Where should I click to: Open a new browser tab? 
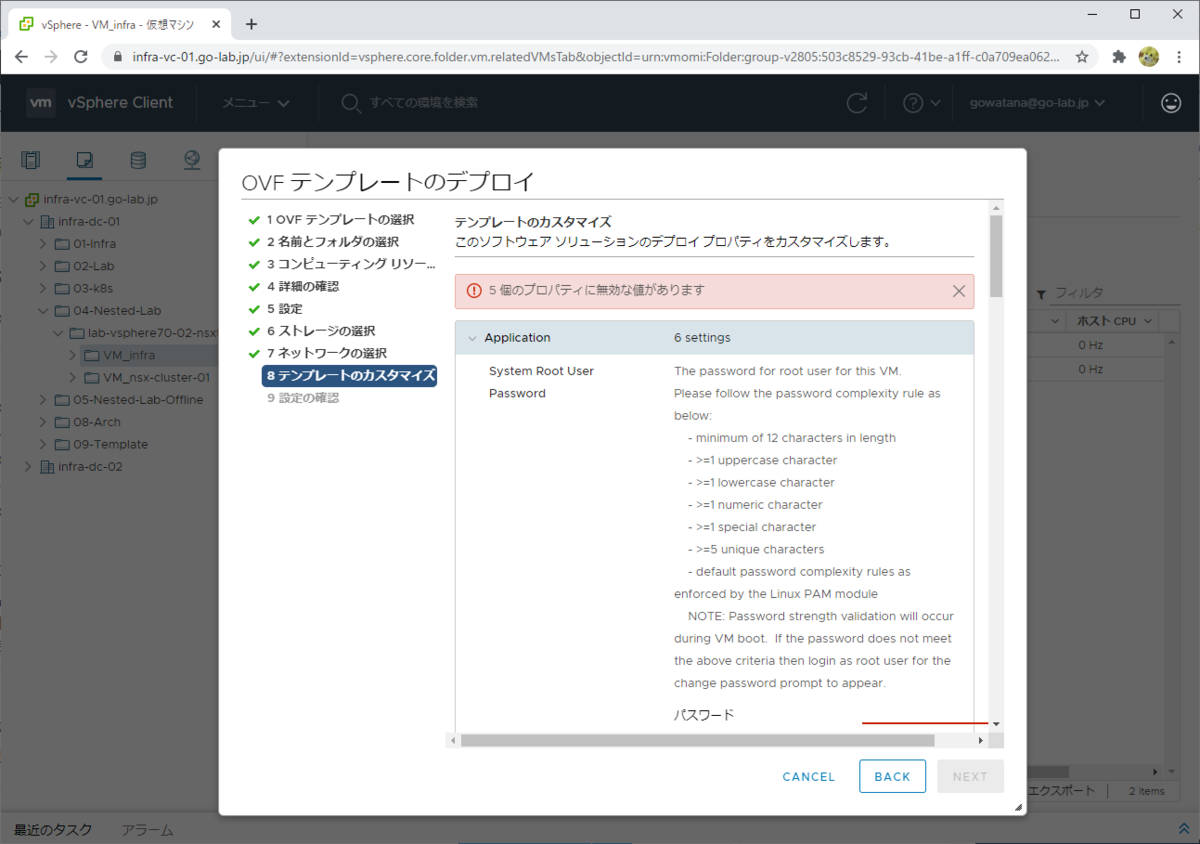(x=251, y=24)
